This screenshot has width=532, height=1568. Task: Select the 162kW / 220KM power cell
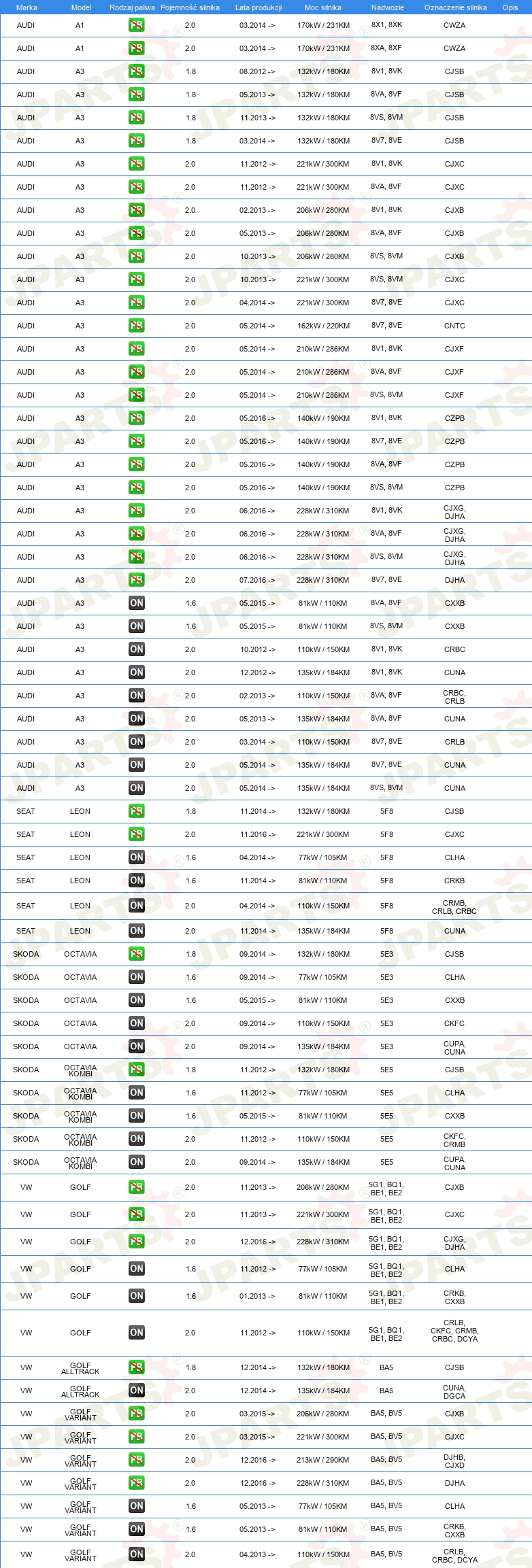[x=323, y=326]
